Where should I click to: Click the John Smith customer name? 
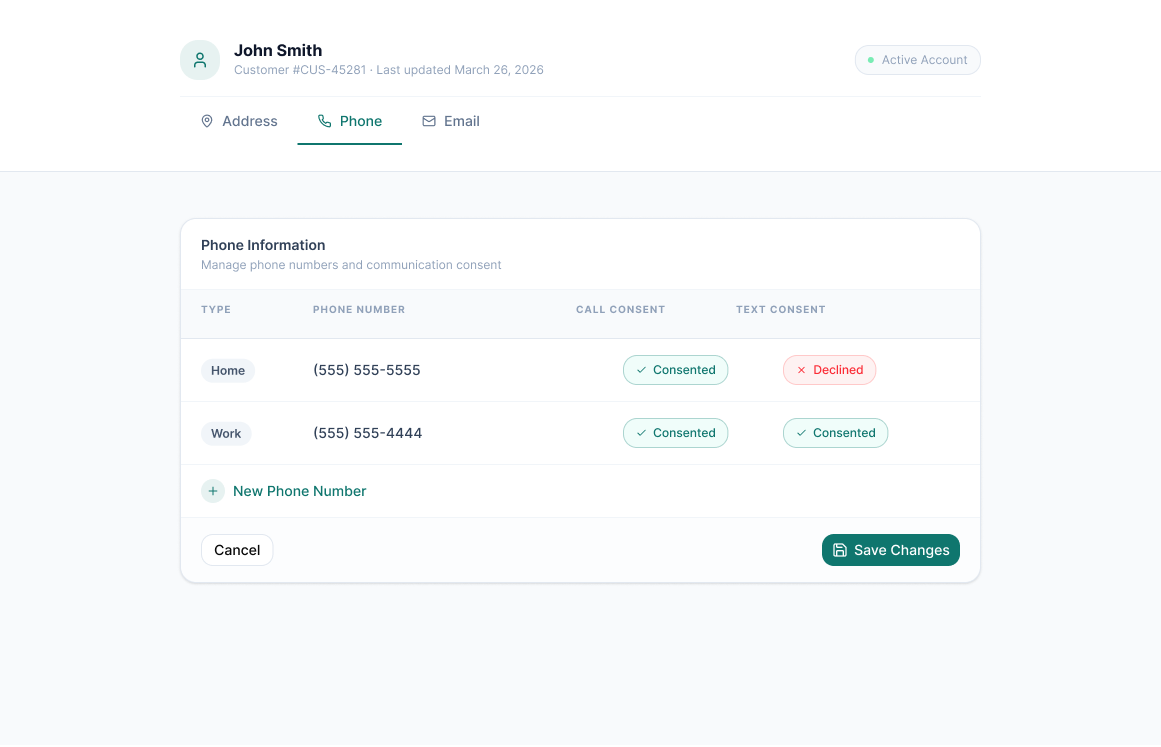[278, 50]
